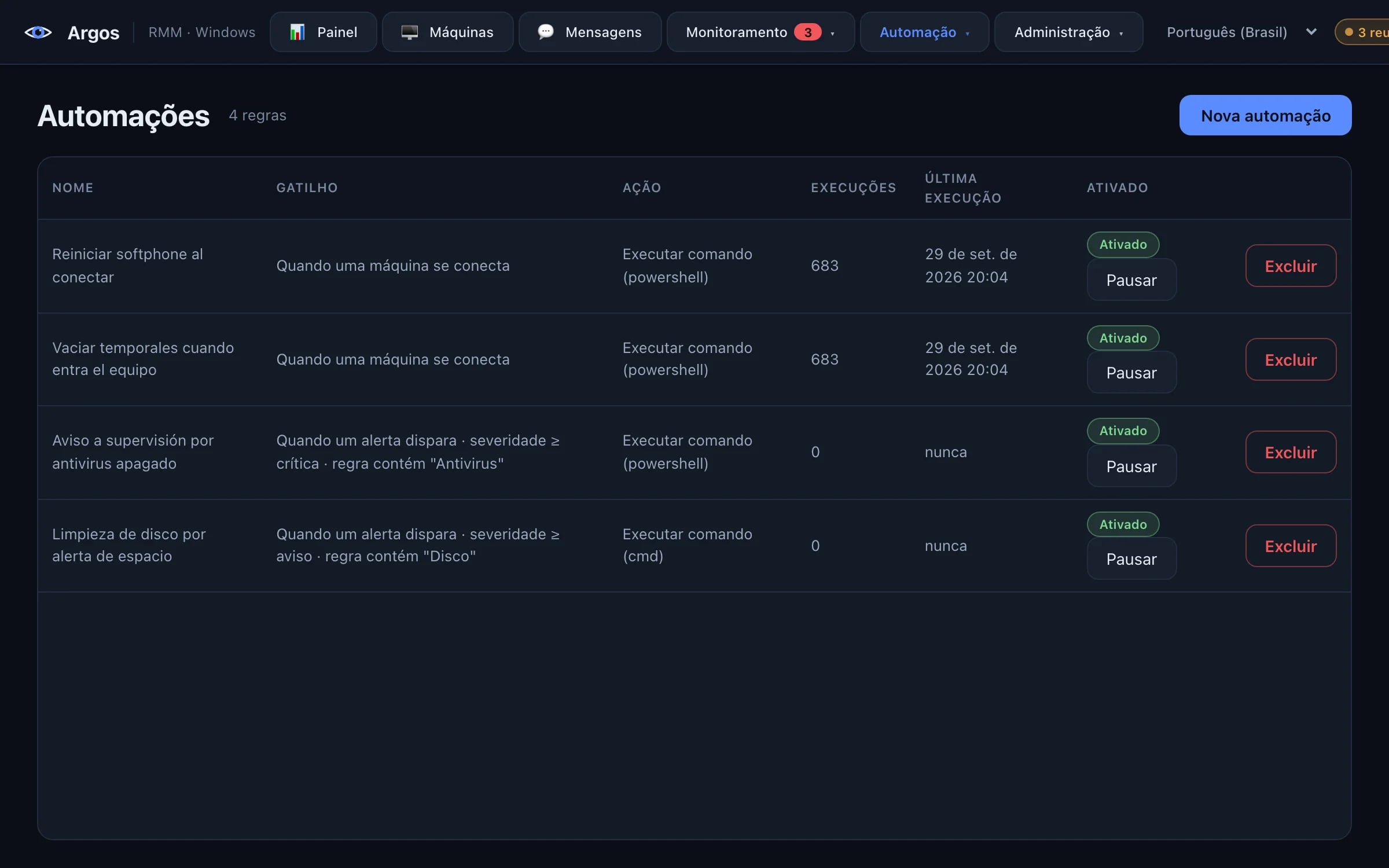Click the NOME column header
1389x868 pixels.
(73, 187)
